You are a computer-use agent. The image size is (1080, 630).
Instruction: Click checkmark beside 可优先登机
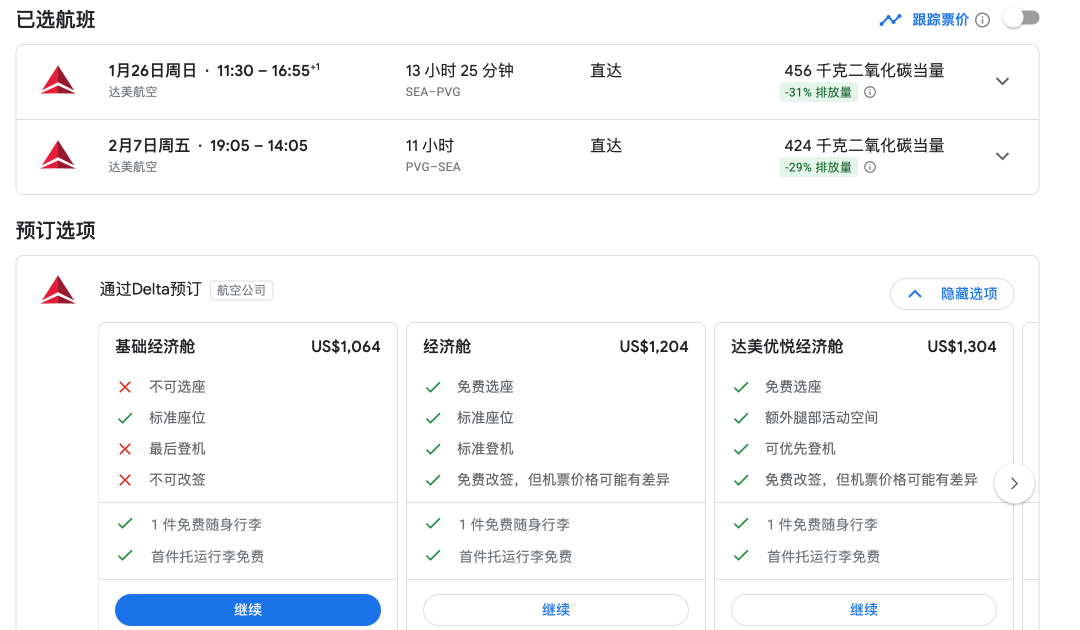click(740, 450)
